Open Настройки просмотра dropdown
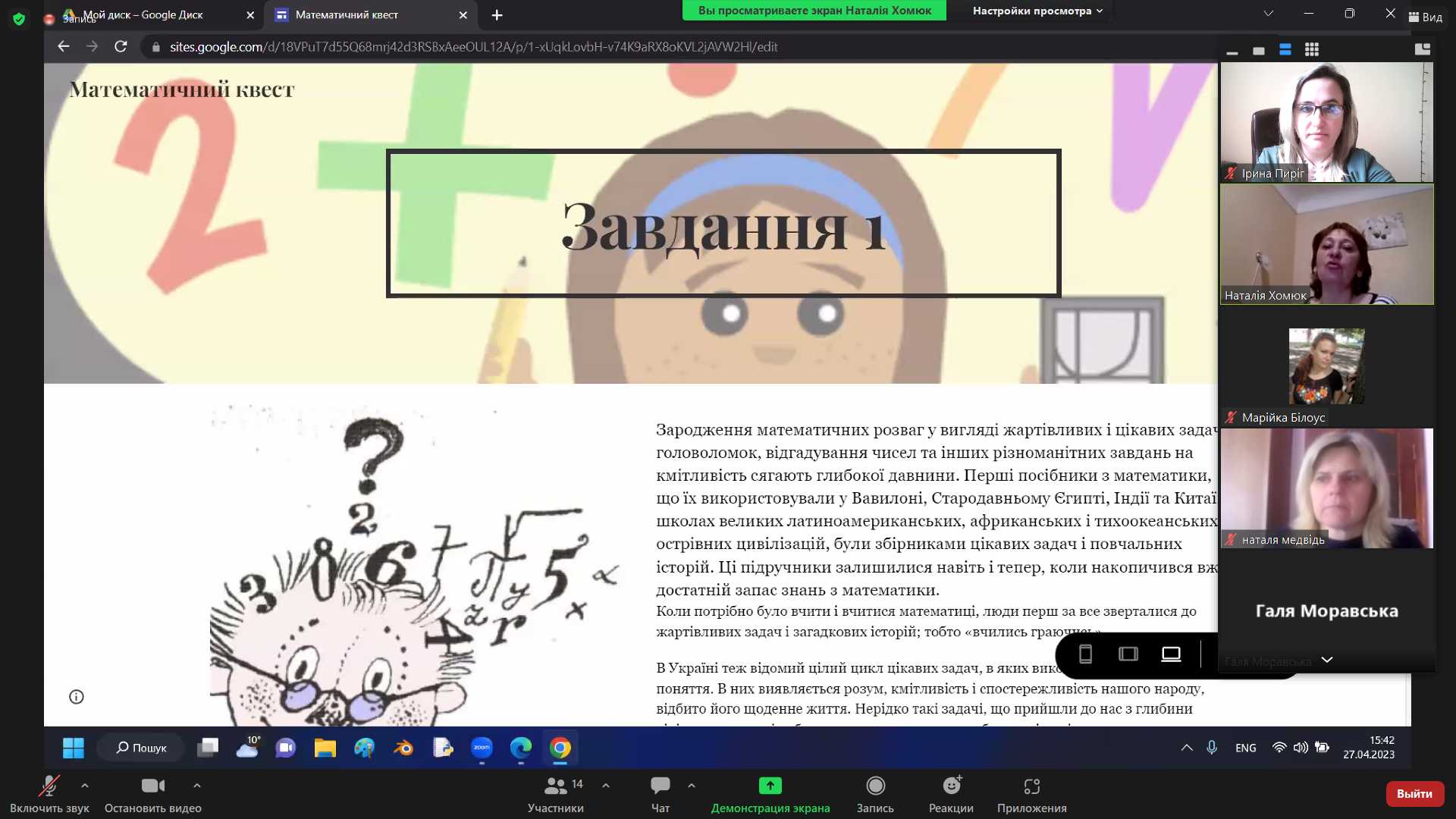Viewport: 1456px width, 819px height. (1037, 11)
